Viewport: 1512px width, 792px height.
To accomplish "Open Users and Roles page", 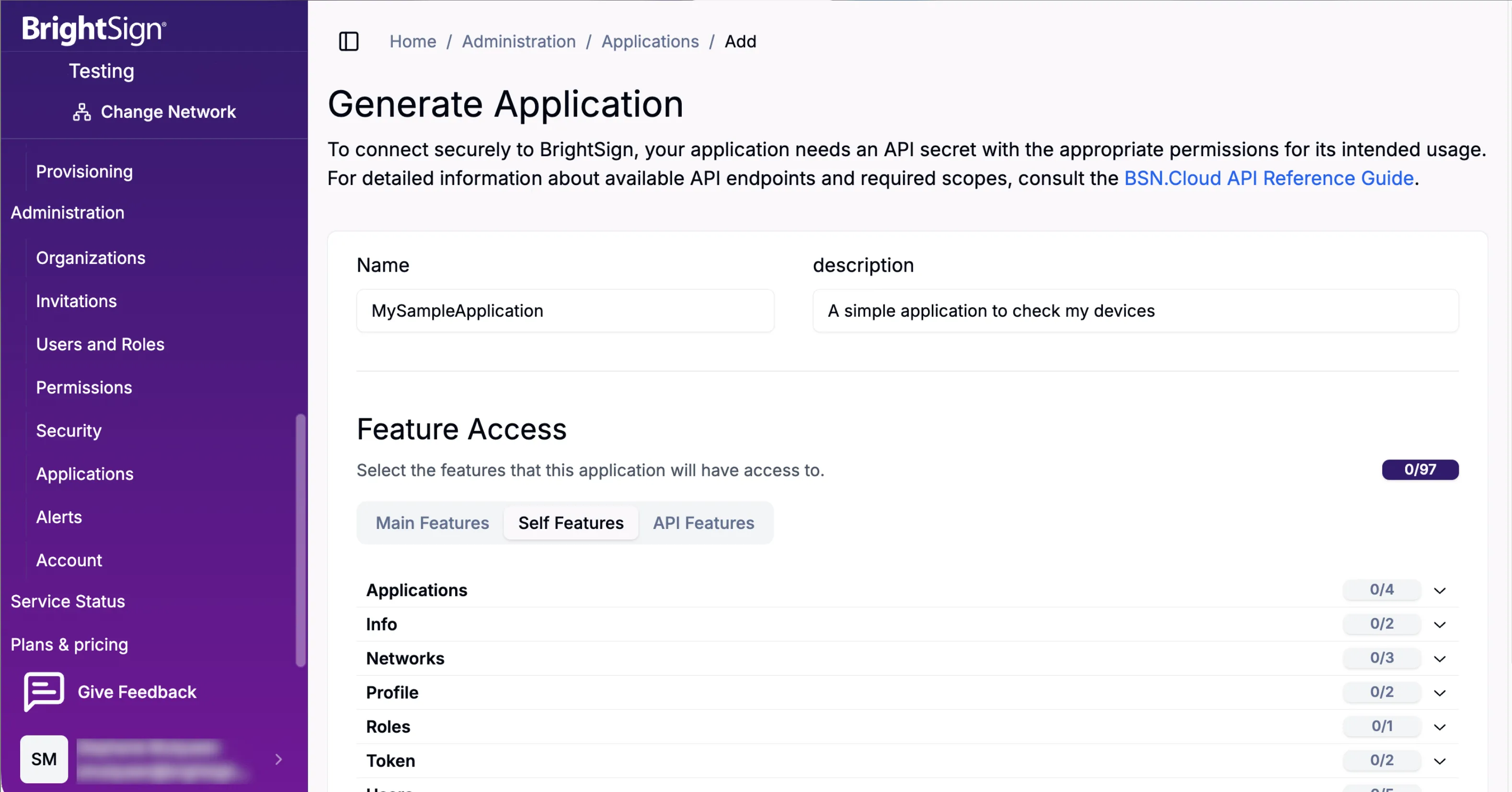I will coord(101,344).
